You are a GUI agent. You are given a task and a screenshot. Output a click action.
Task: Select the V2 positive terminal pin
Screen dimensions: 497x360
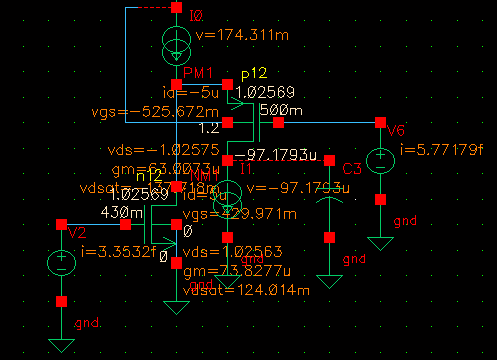point(61,224)
